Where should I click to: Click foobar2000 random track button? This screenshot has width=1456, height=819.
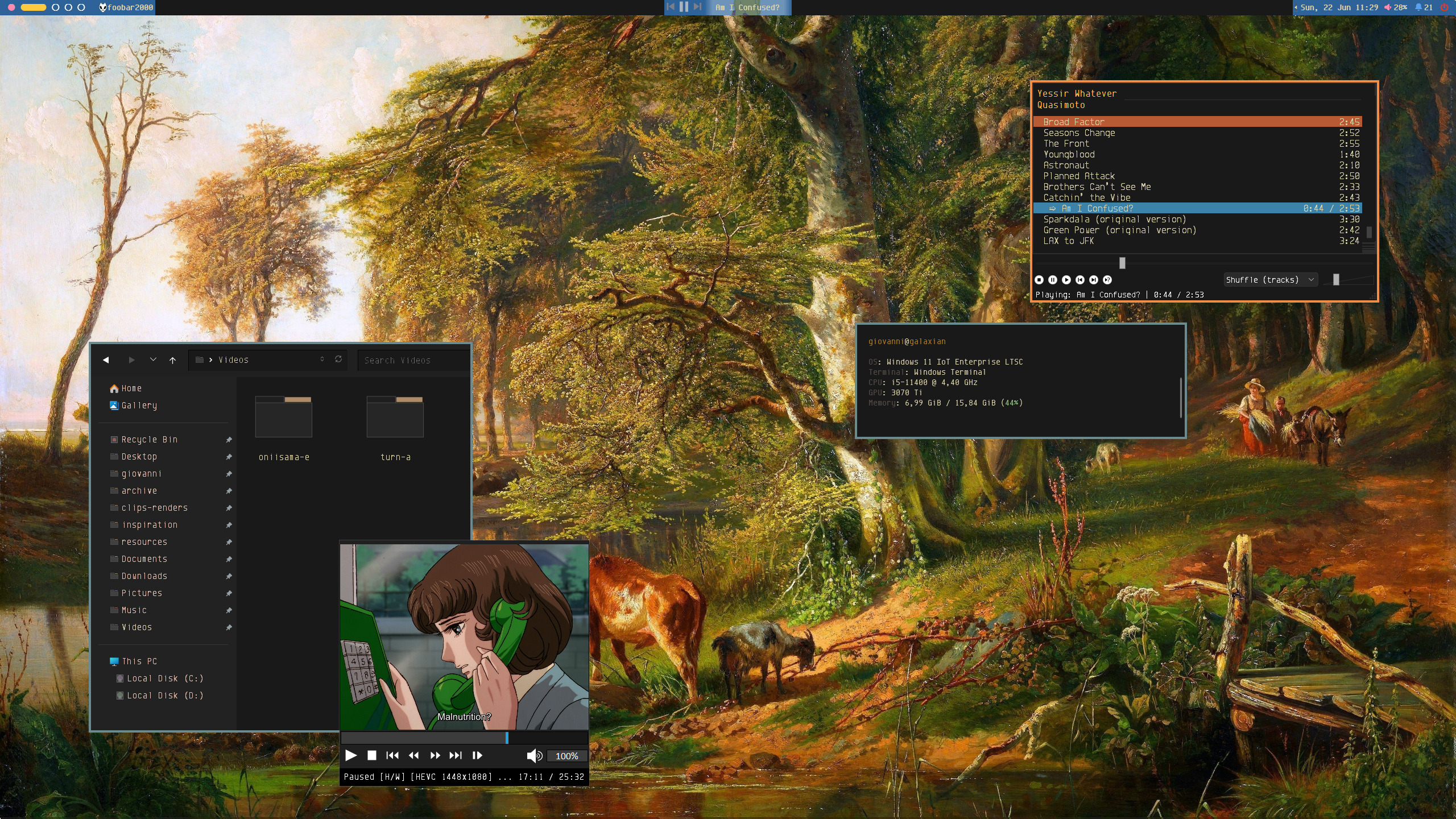[x=1107, y=280]
